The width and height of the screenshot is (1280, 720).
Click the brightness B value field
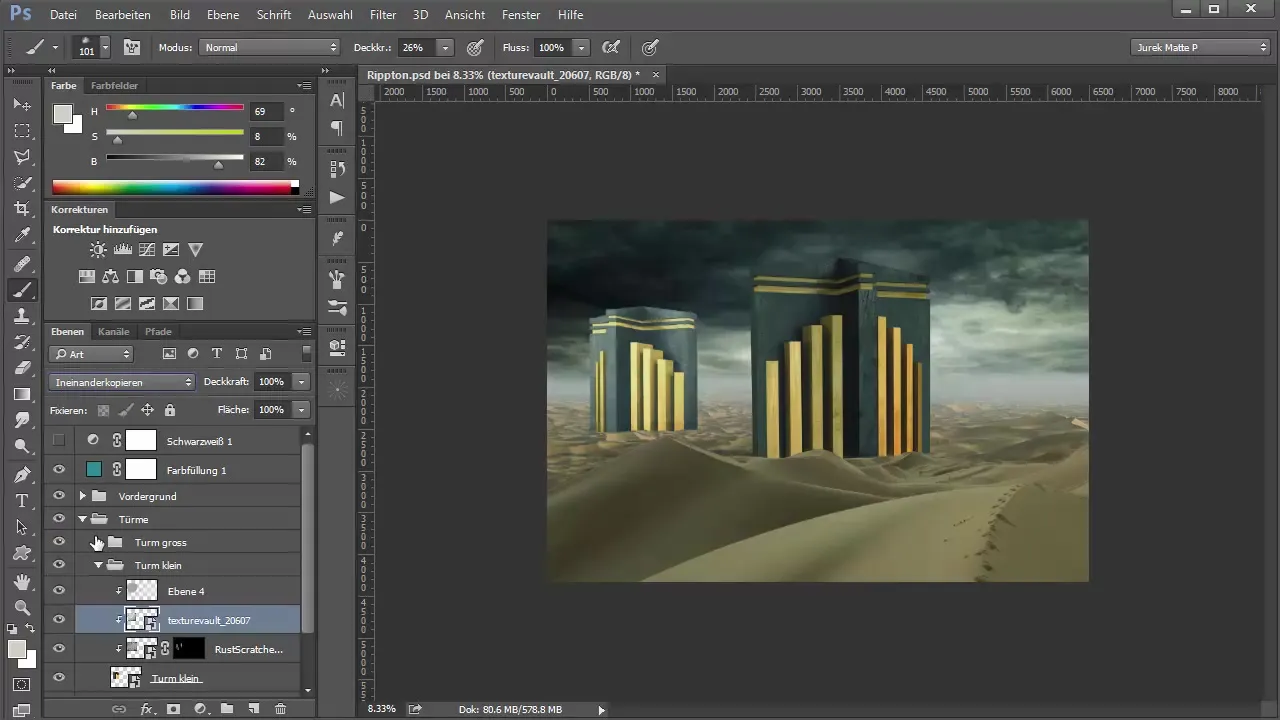pyautogui.click(x=267, y=161)
